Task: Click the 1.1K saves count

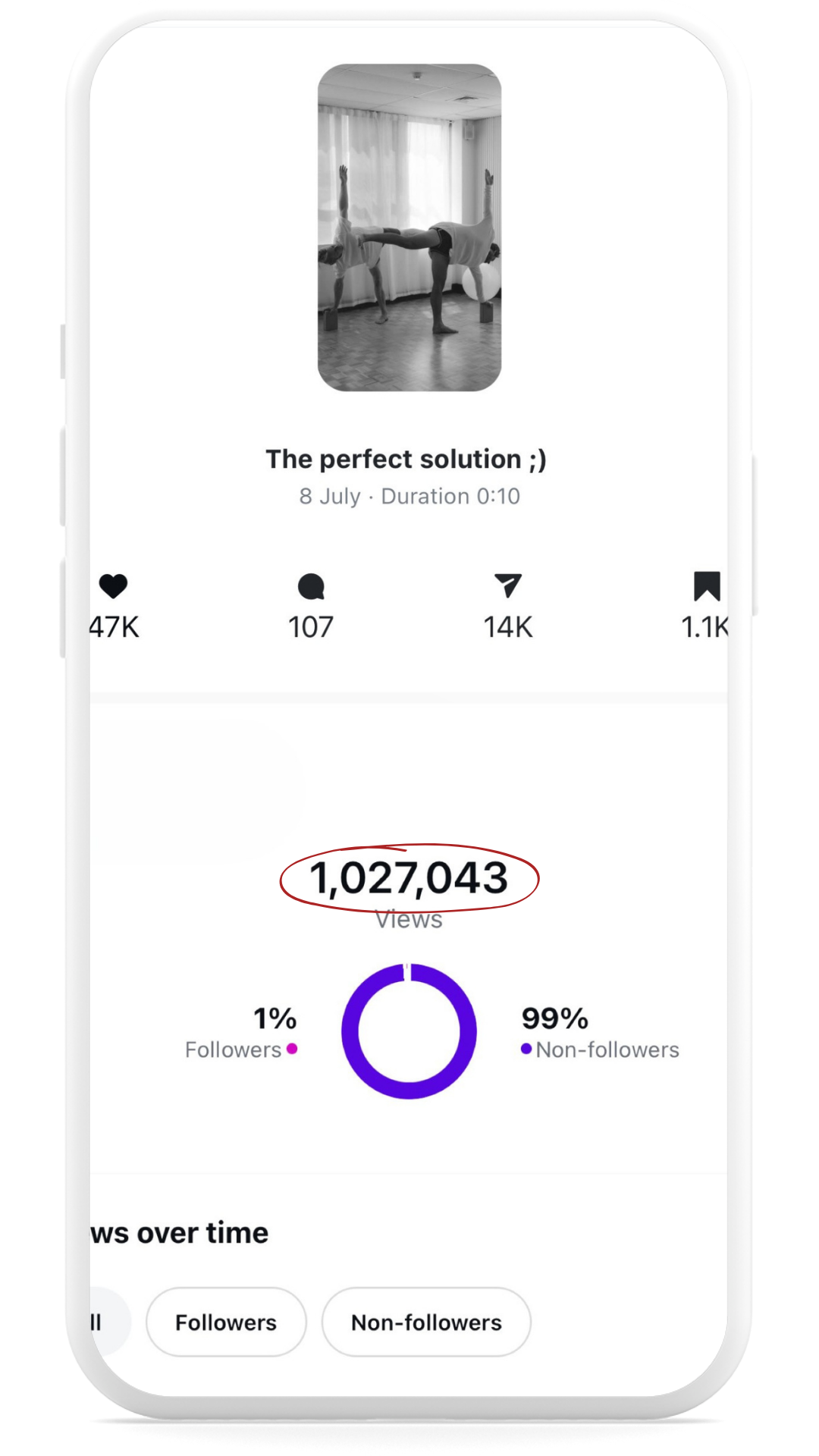Action: click(704, 627)
